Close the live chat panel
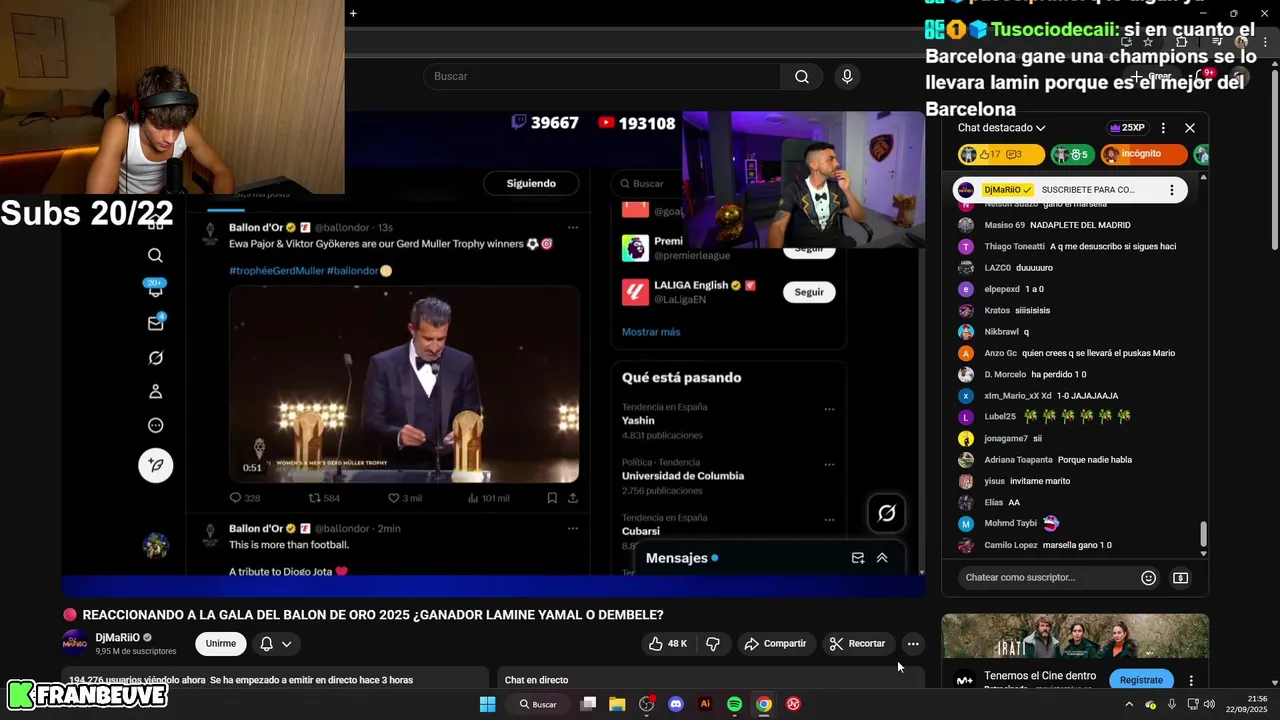Image resolution: width=1280 pixels, height=720 pixels. [1190, 128]
